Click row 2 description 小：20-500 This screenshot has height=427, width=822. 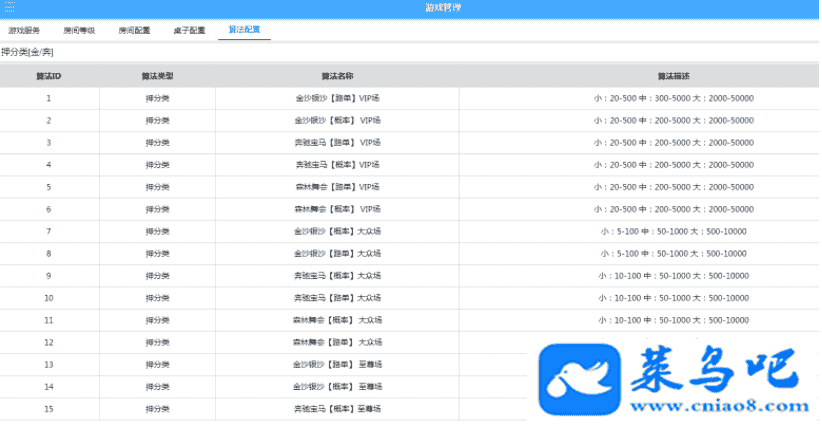click(x=615, y=121)
